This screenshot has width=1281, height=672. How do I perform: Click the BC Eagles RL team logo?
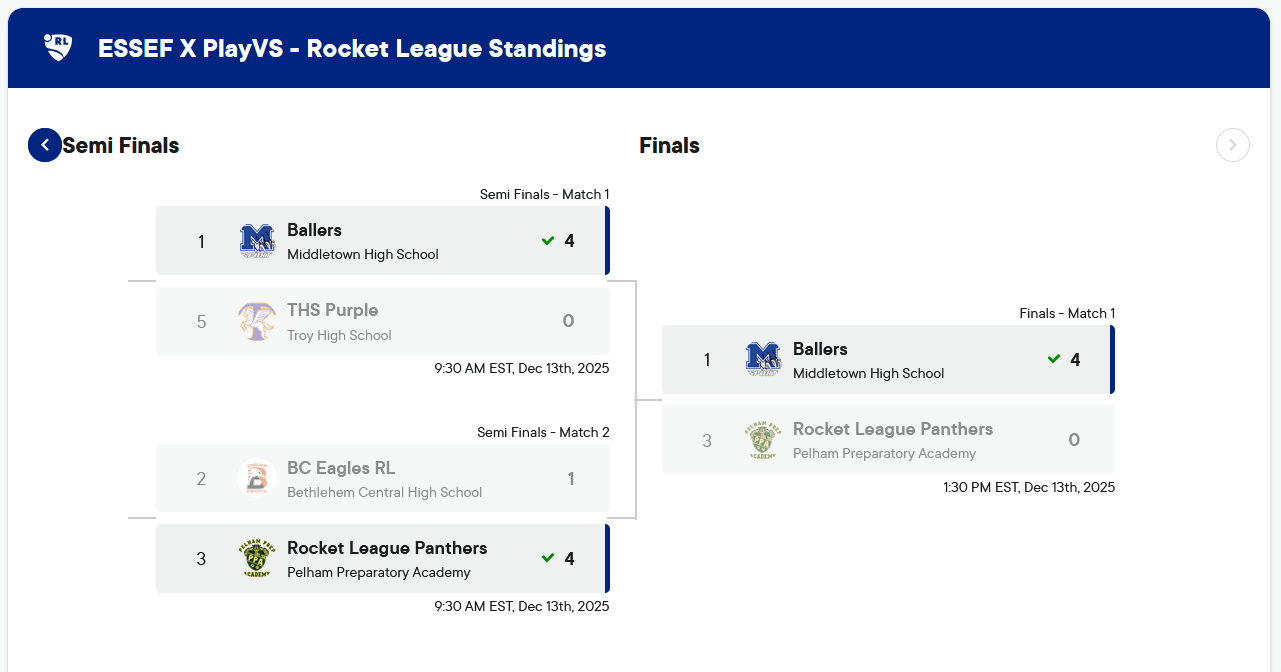[x=257, y=479]
